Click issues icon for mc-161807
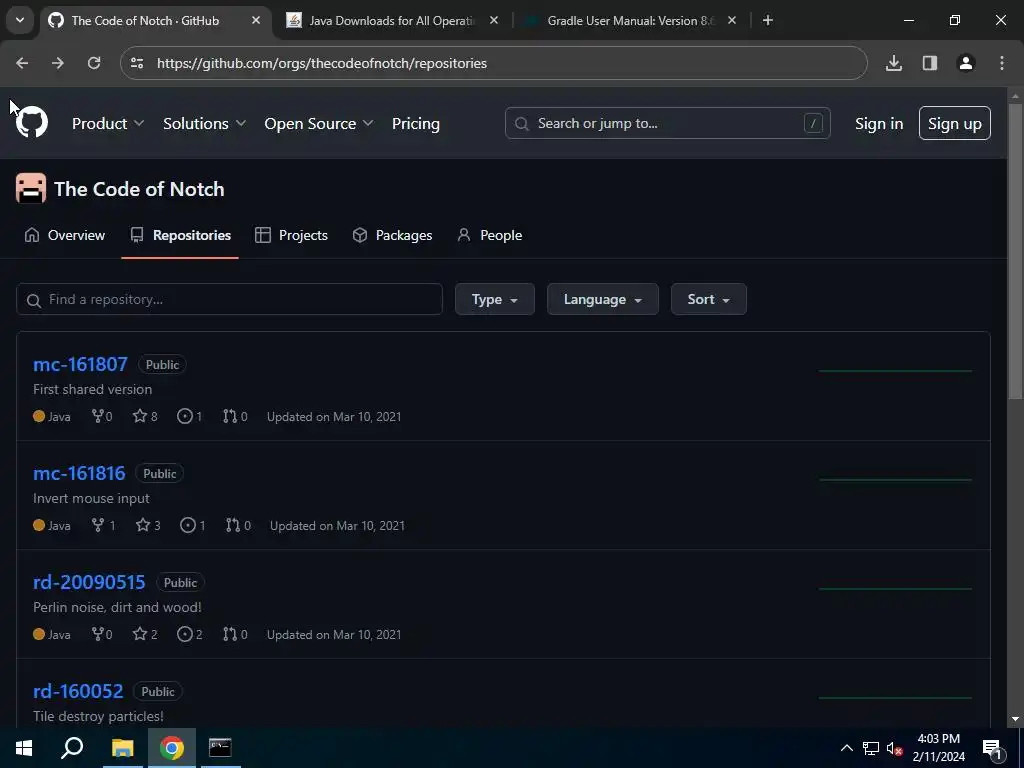 (x=185, y=416)
